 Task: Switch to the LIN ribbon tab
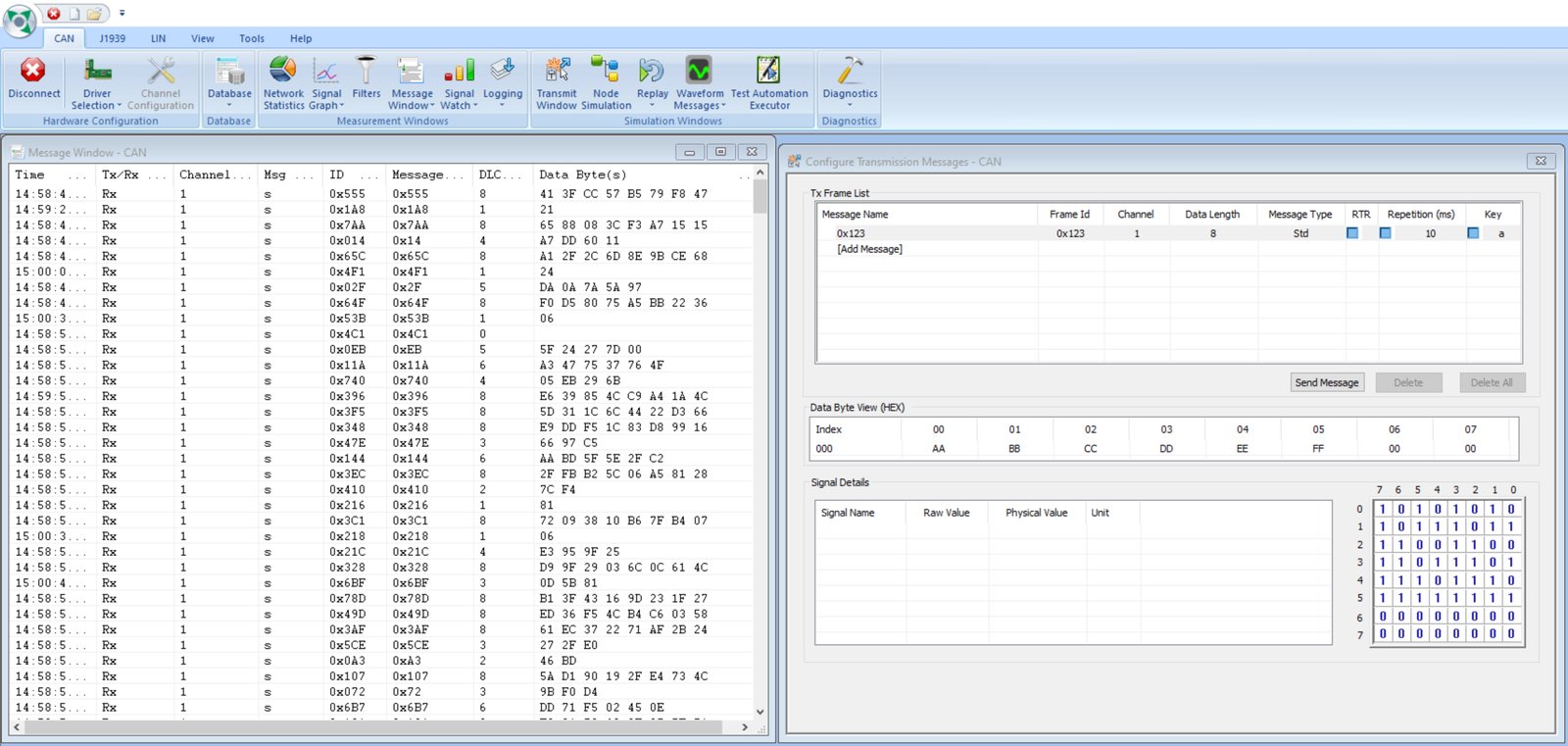coord(158,38)
